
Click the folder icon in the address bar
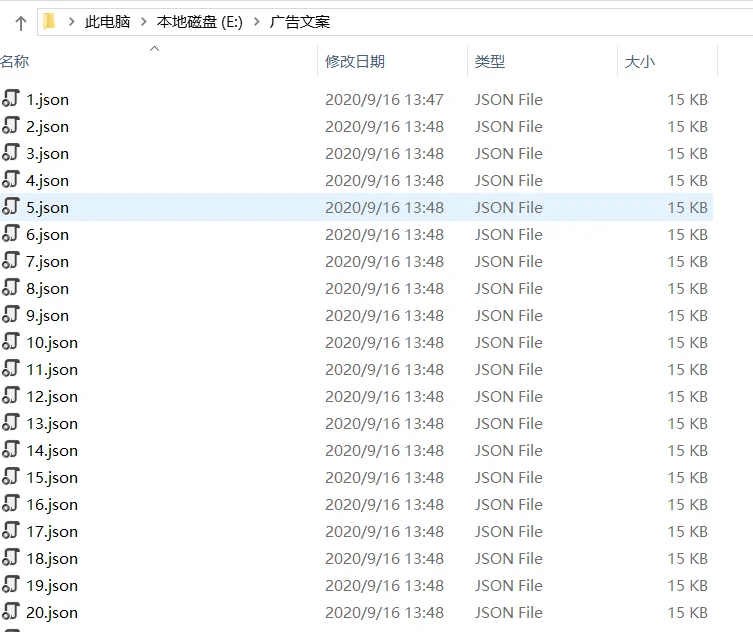49,22
